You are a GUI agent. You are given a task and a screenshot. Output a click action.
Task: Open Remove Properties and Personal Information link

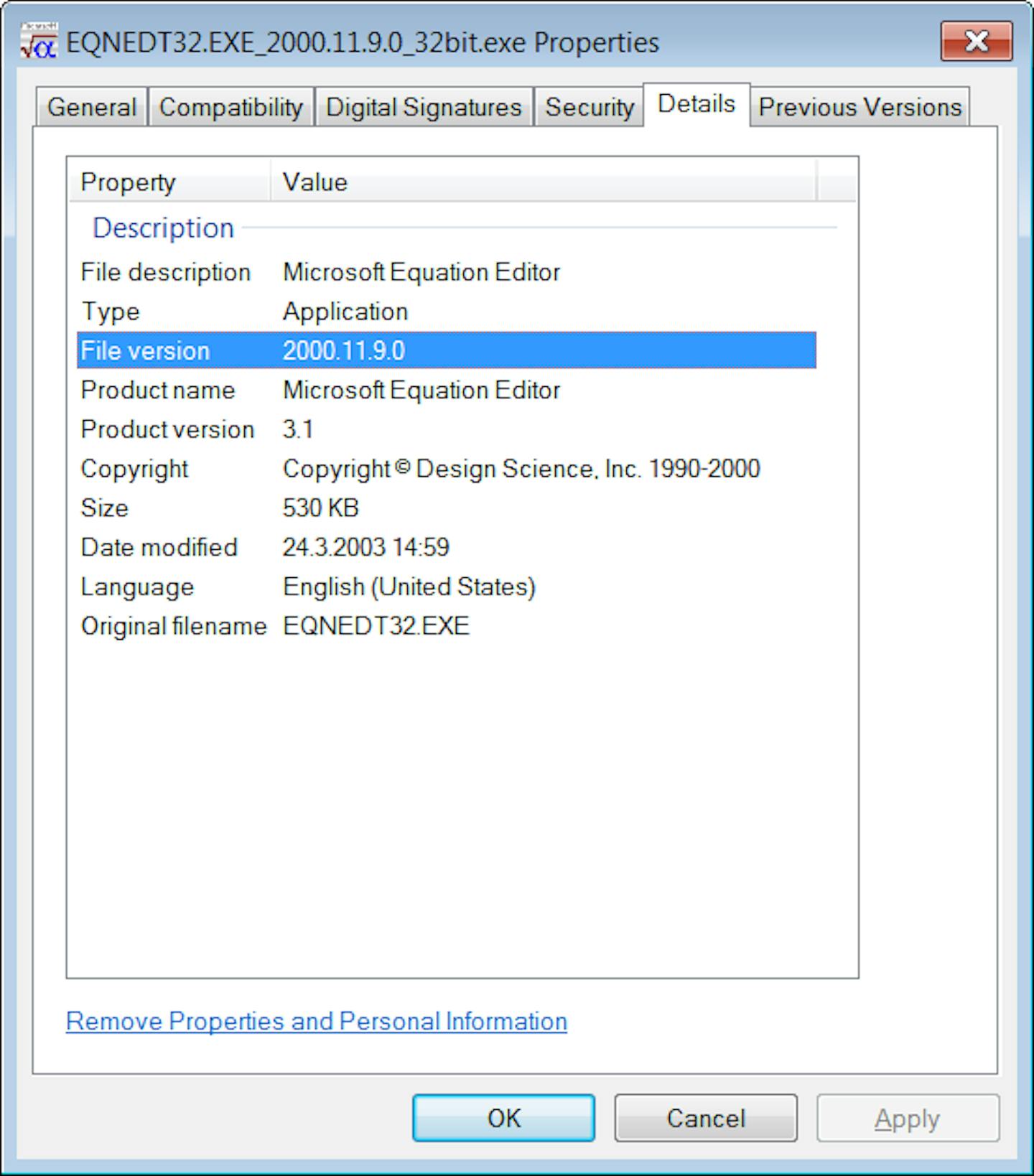click(317, 1021)
